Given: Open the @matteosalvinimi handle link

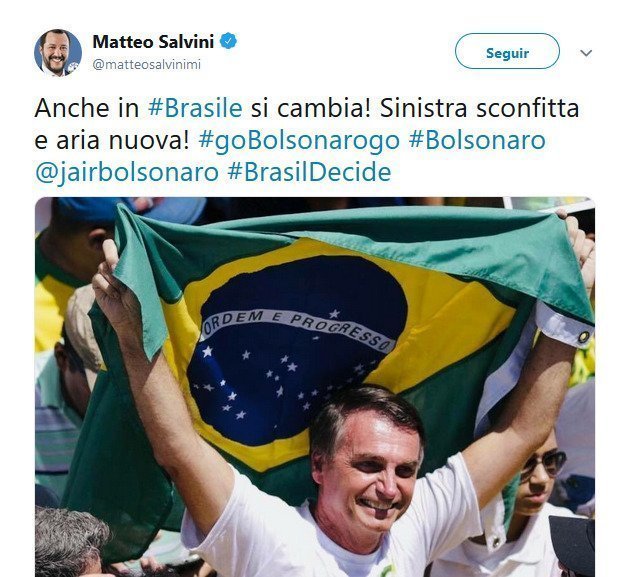Looking at the screenshot, I should click(x=146, y=64).
